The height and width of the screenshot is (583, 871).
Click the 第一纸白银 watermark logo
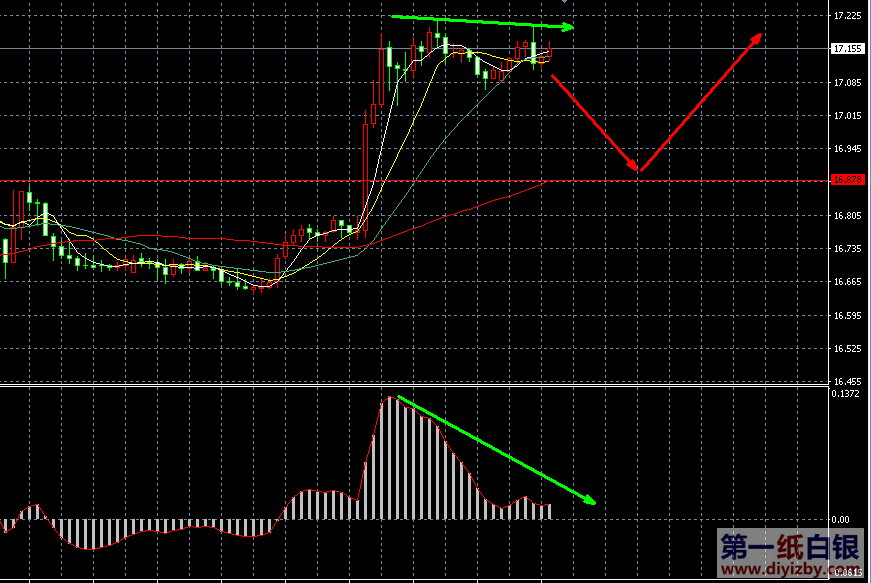click(x=789, y=547)
